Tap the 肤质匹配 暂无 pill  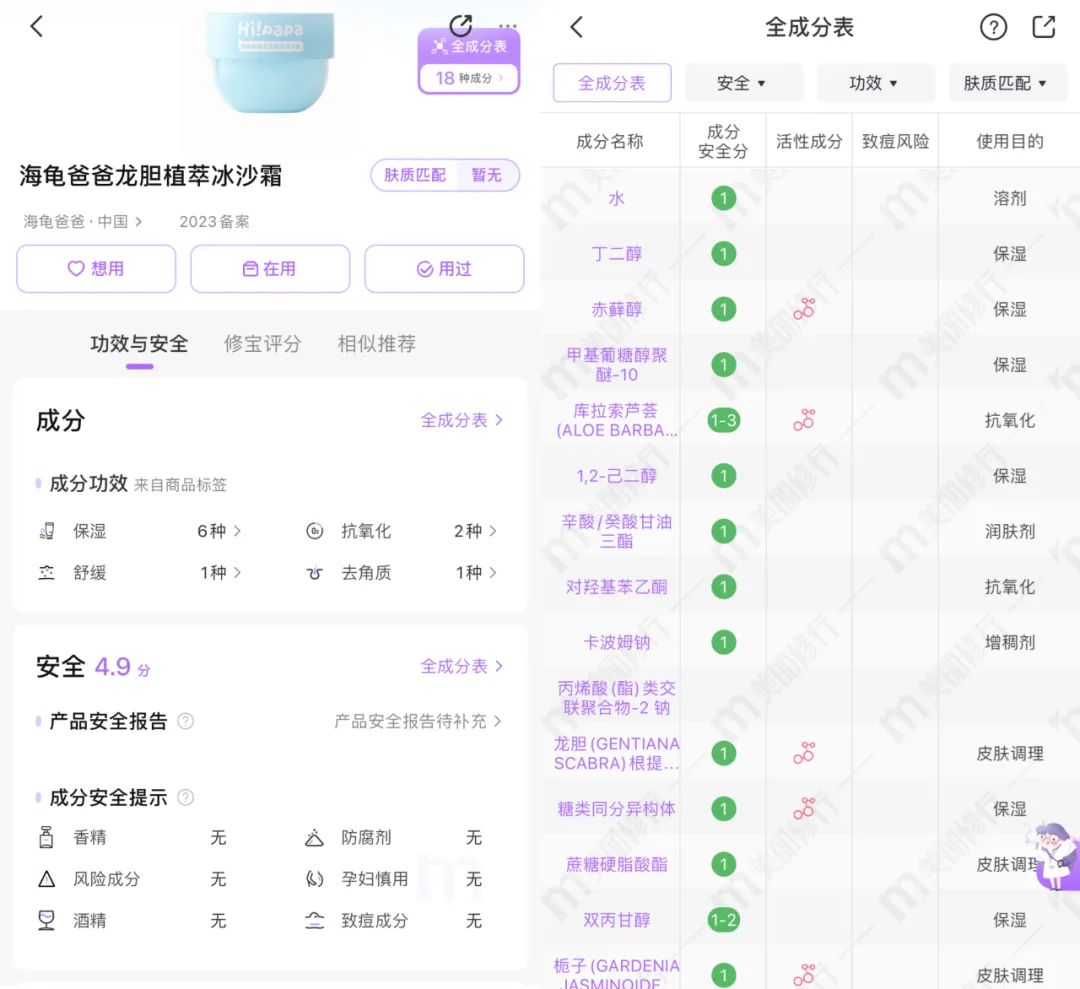tap(445, 175)
